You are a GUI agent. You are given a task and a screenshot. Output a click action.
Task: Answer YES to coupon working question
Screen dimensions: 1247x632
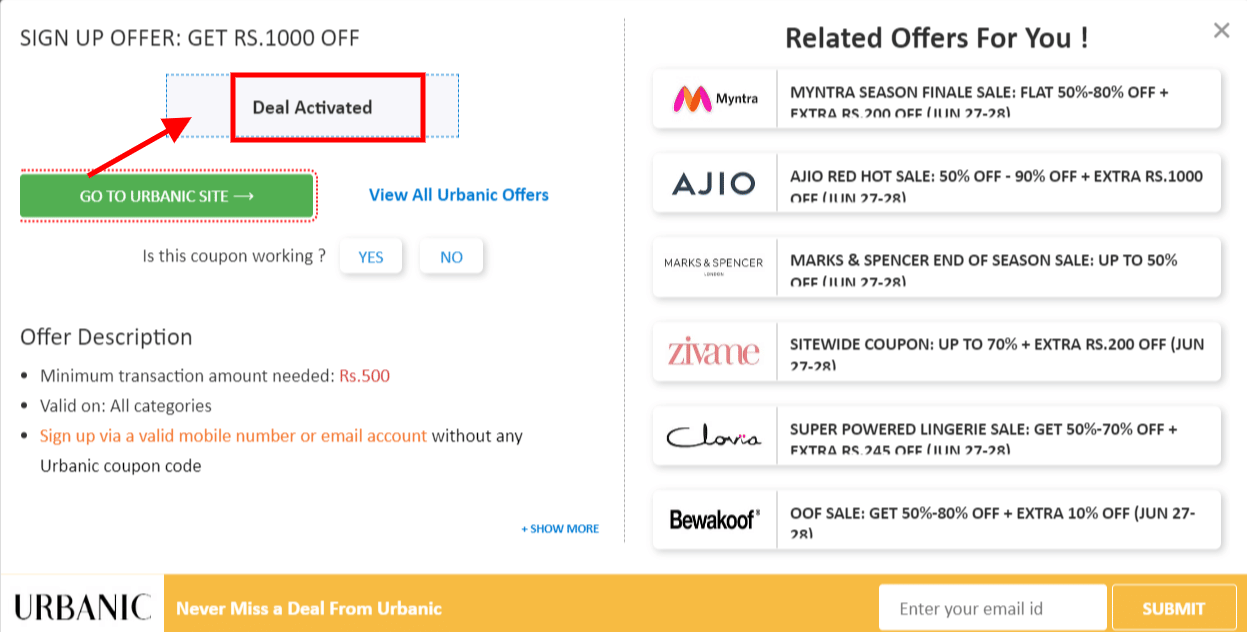point(371,256)
